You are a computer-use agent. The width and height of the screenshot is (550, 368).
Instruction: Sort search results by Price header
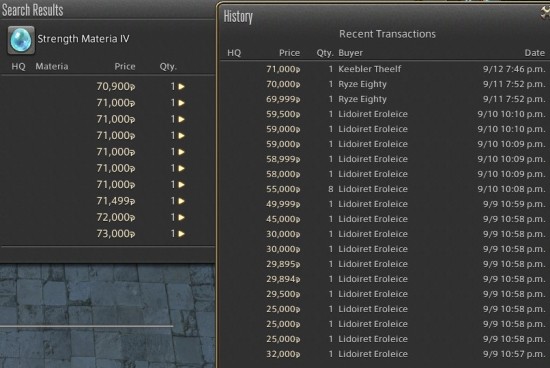(x=125, y=66)
